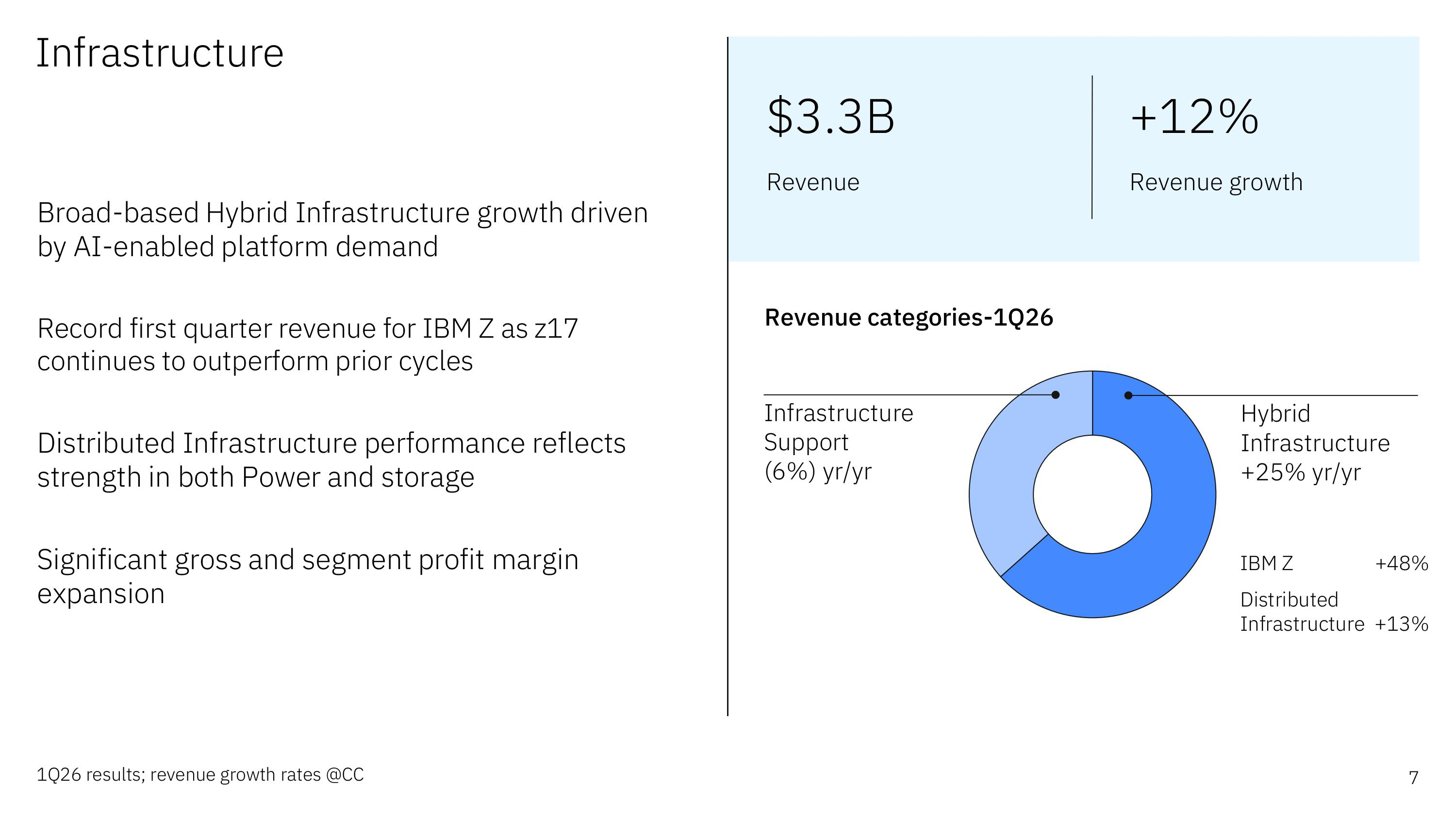Click the Infrastructure slide title
Viewport: 1456px width, 819px height.
(160, 53)
